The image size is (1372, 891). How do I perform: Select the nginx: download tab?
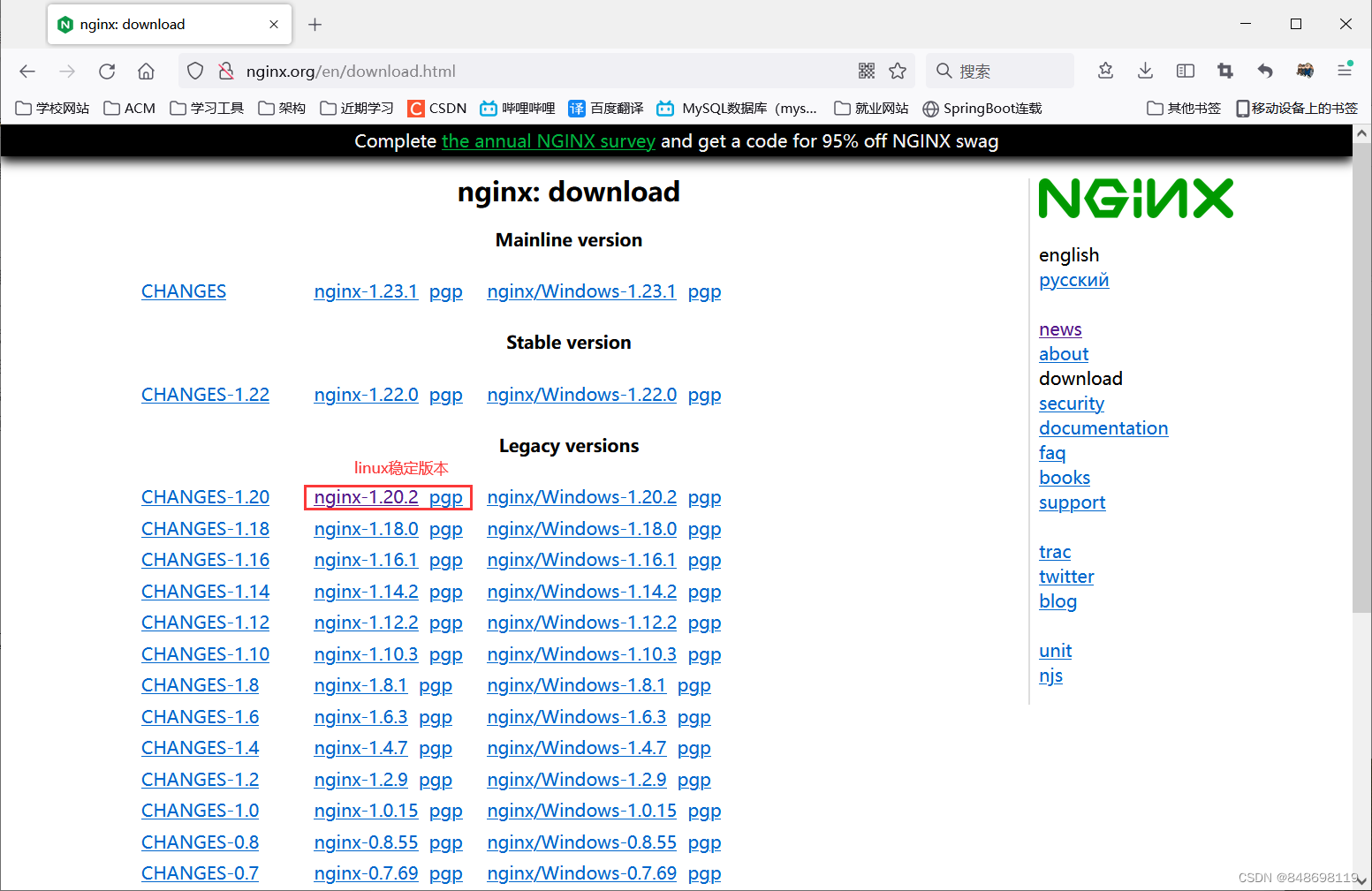click(x=169, y=25)
